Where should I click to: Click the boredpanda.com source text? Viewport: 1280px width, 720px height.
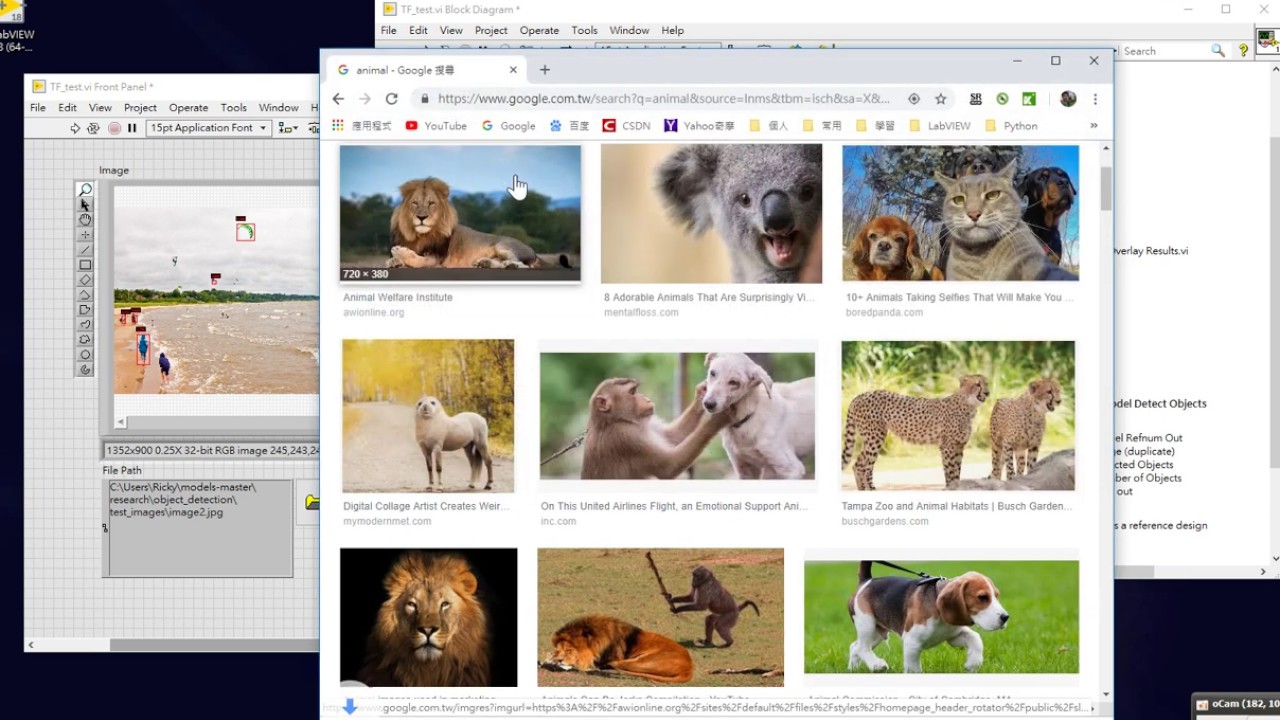884,313
